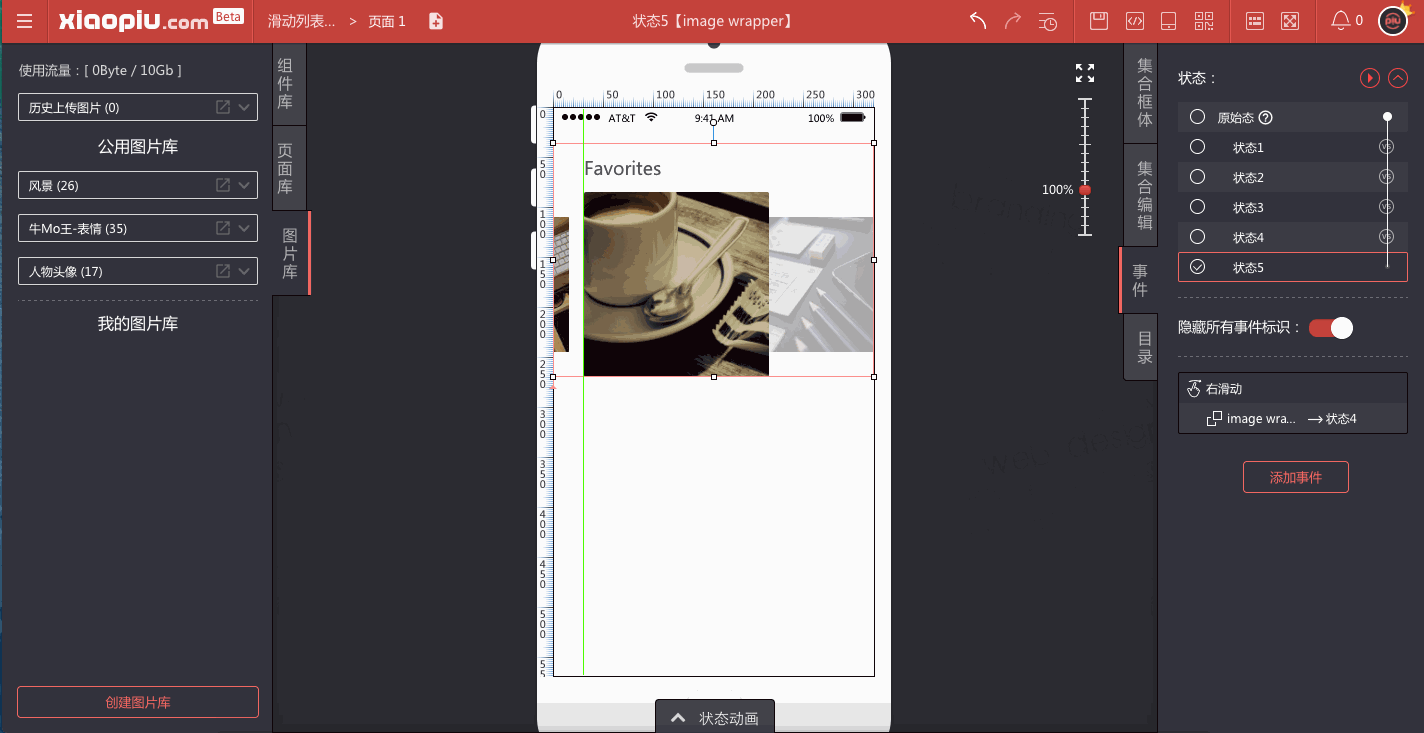
Task: Click the add new page icon
Action: click(436, 21)
